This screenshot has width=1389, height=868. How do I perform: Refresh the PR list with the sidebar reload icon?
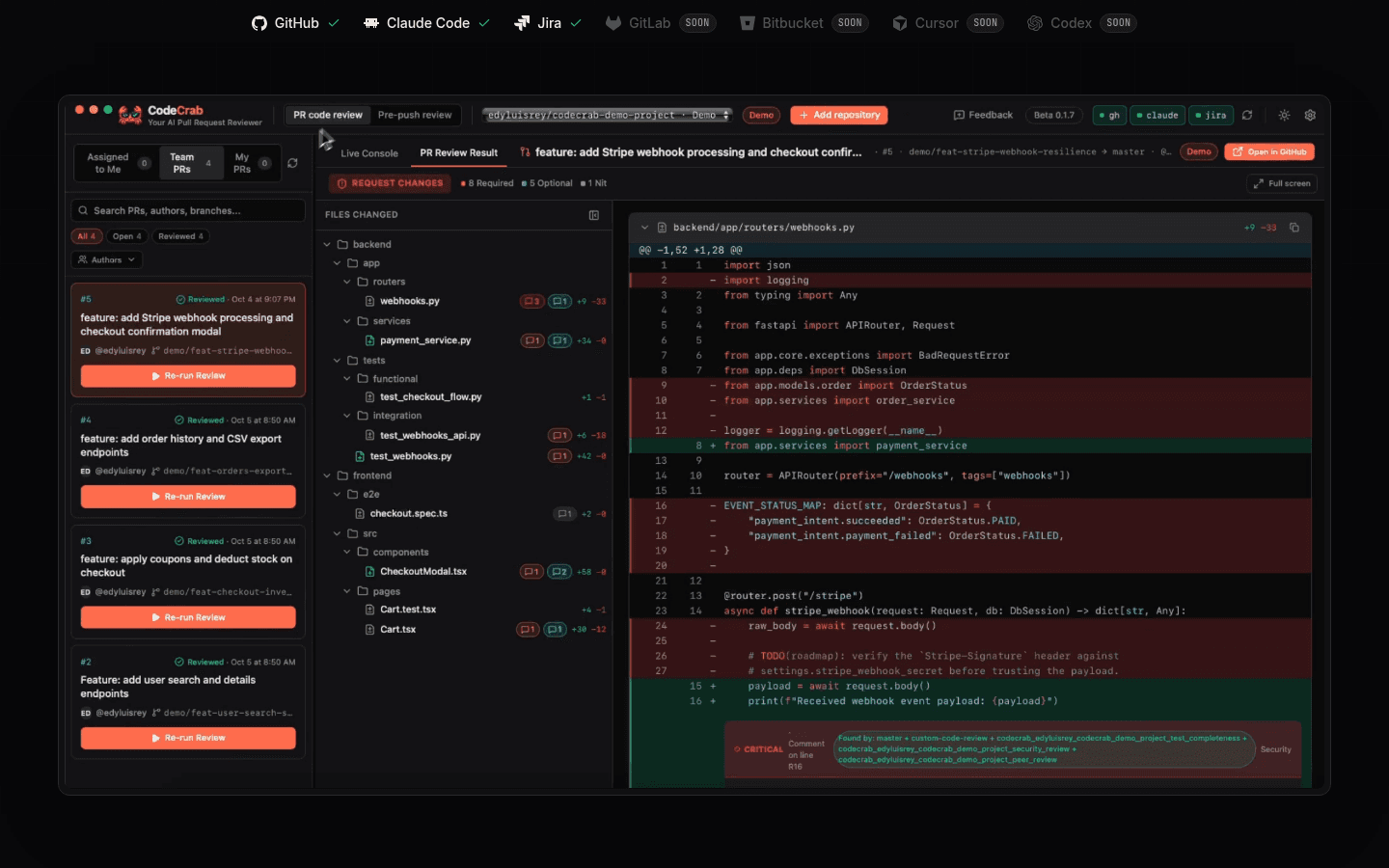292,163
